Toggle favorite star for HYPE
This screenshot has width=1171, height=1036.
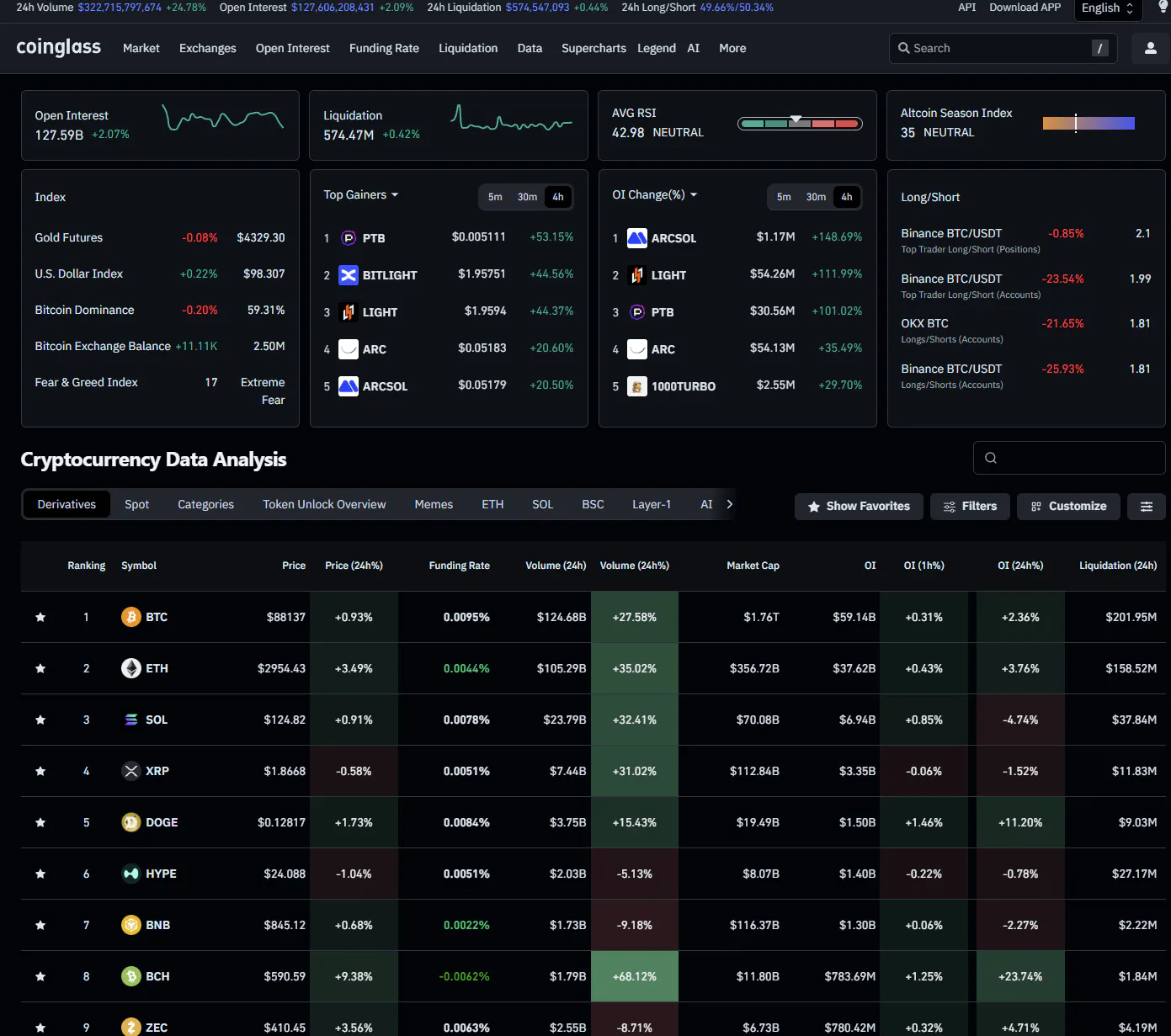click(40, 874)
